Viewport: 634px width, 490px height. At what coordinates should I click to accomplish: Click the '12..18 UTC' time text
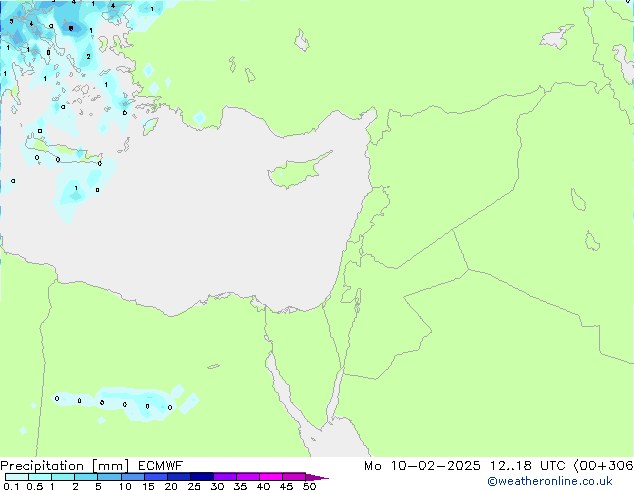(x=528, y=466)
